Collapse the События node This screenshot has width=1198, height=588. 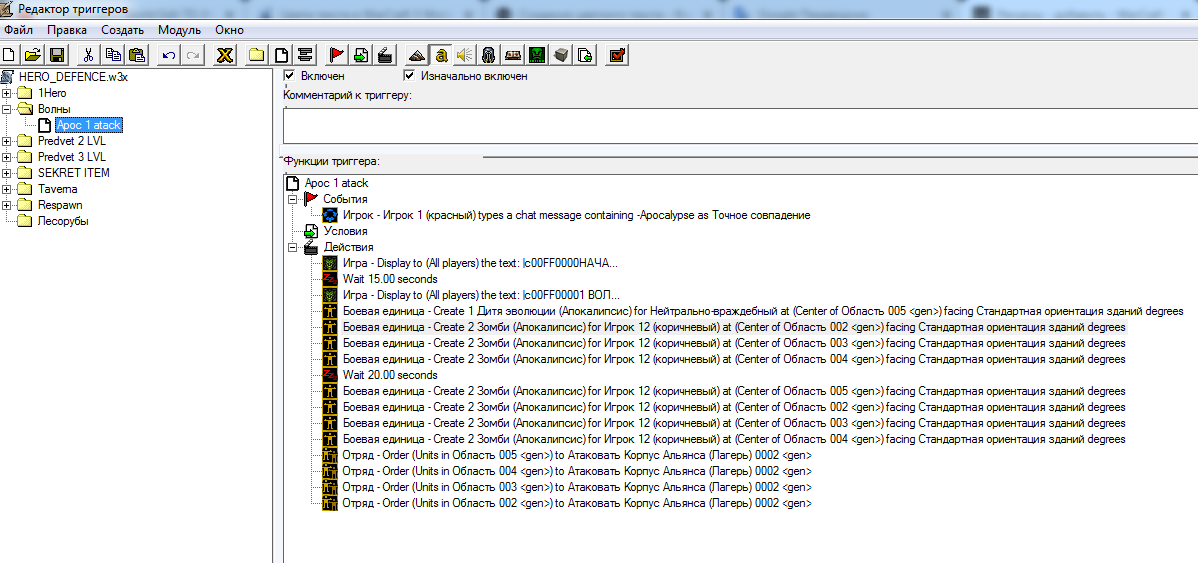[291, 199]
